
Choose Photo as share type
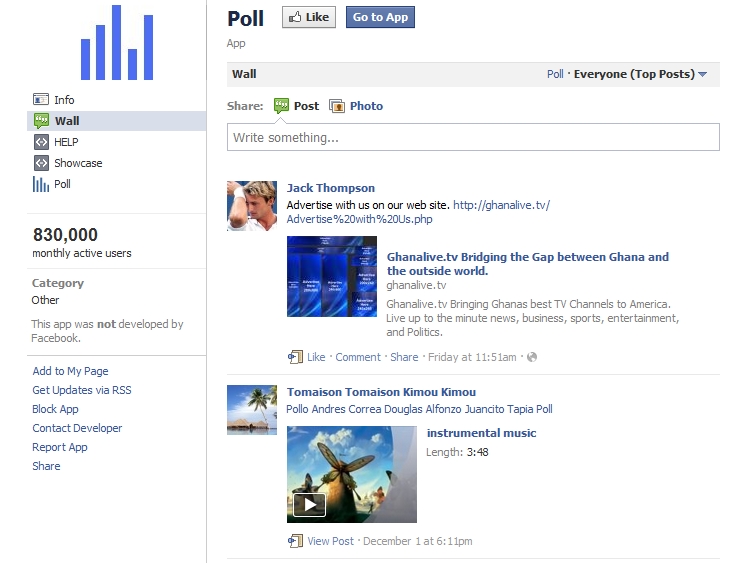[366, 106]
